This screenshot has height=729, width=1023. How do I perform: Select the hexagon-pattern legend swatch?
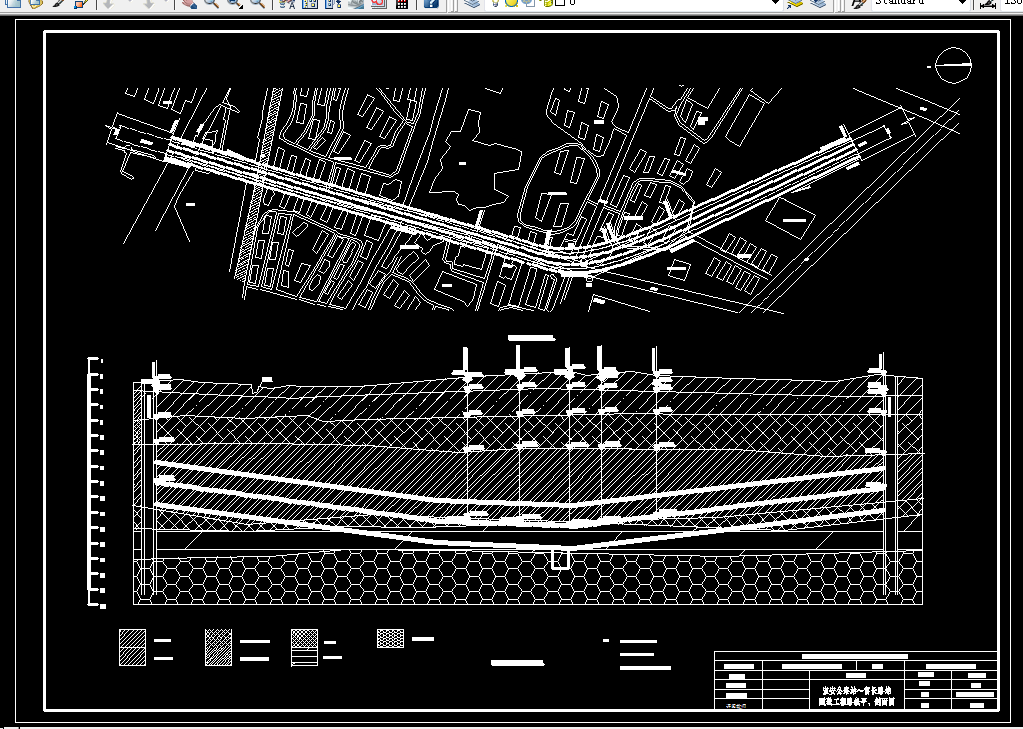click(x=390, y=638)
